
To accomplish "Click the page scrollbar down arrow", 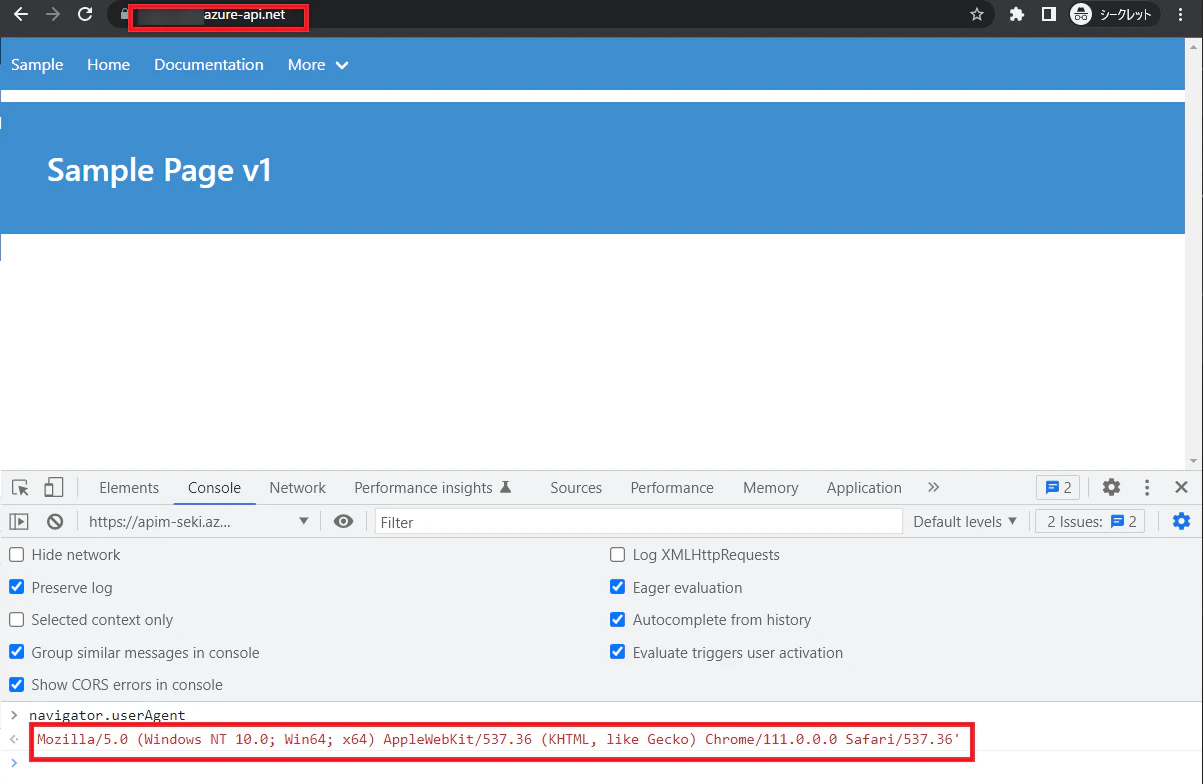I will [1195, 461].
